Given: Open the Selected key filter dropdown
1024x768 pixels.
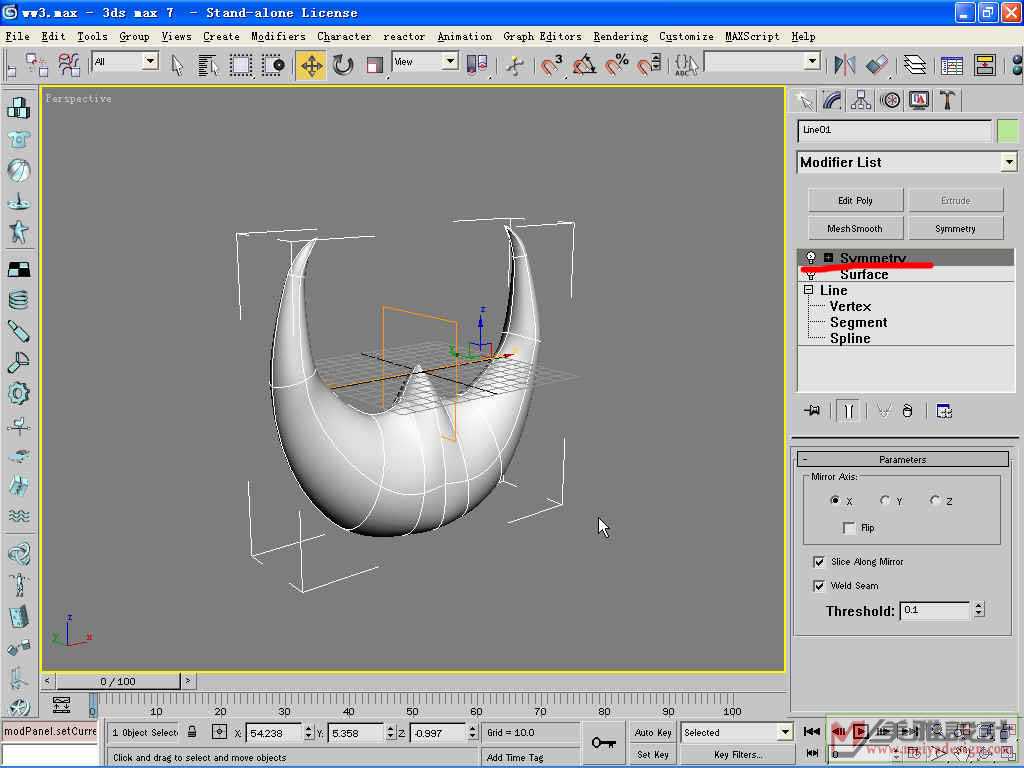Looking at the screenshot, I should click(x=786, y=732).
